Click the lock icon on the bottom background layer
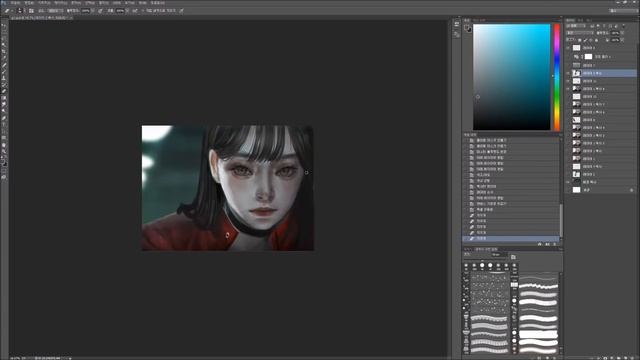Image resolution: width=640 pixels, height=360 pixels. click(631, 190)
